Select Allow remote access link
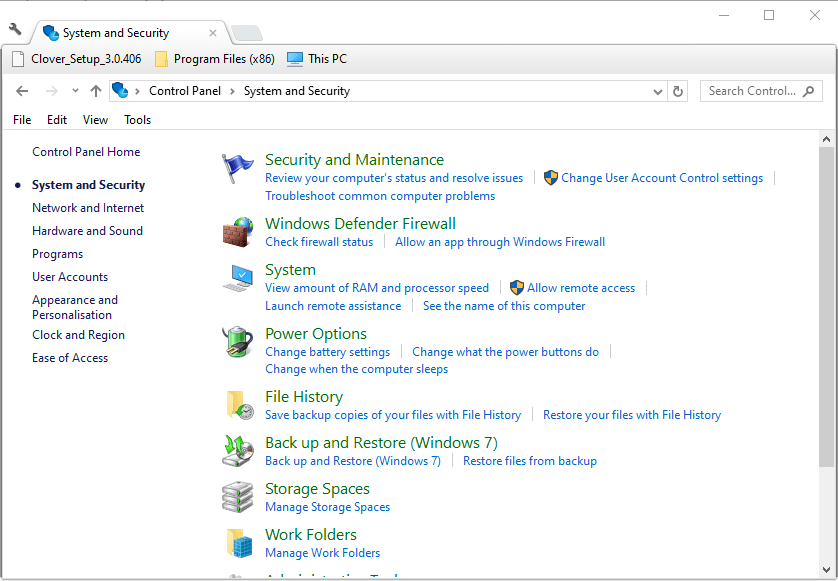838x581 pixels. point(581,288)
